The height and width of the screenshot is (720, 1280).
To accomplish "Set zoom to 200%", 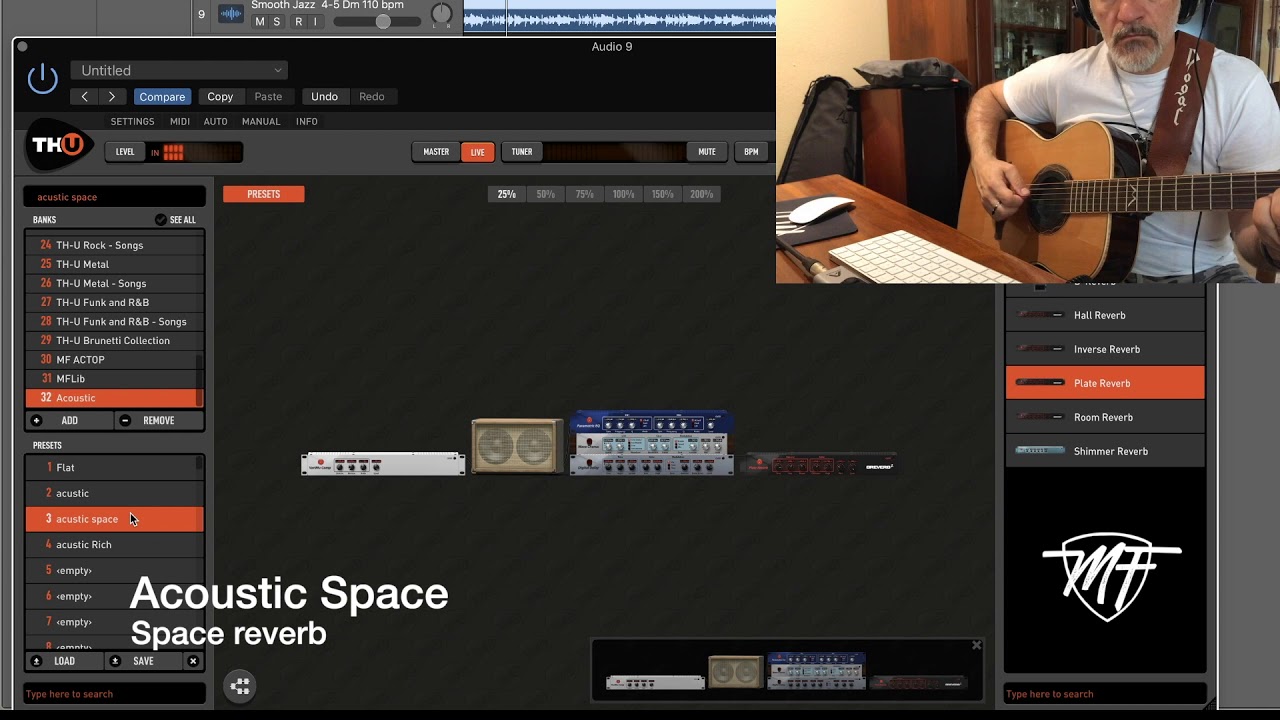I will (x=701, y=194).
